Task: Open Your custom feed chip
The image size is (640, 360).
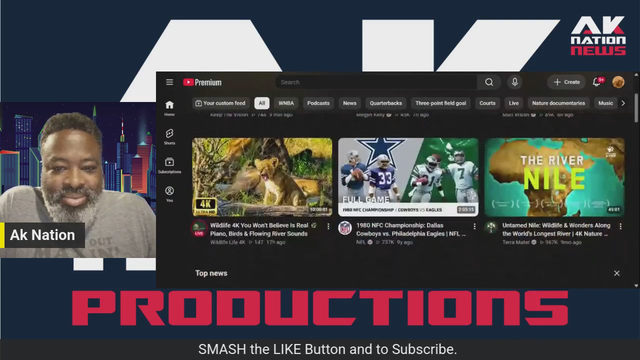Action: coord(220,103)
